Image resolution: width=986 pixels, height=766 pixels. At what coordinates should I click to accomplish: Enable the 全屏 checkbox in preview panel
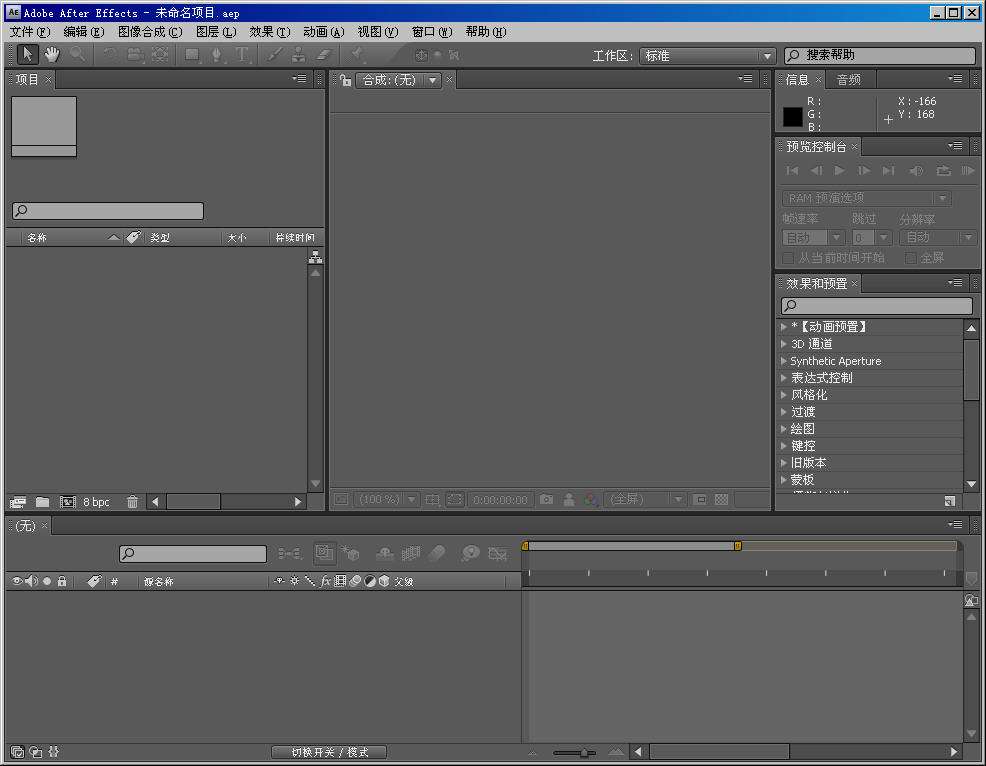pyautogui.click(x=910, y=258)
